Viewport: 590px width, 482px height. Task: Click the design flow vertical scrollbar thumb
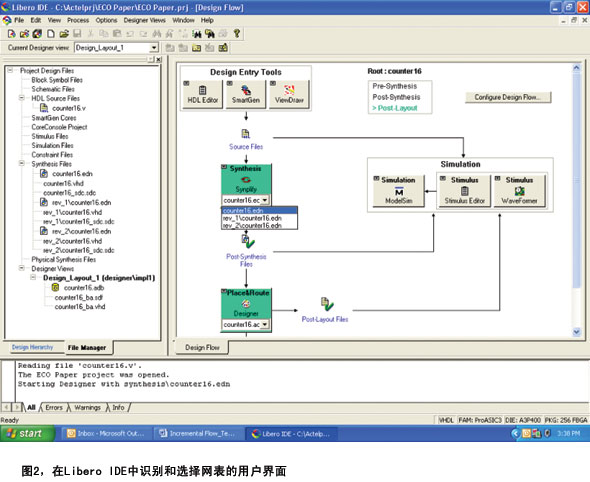pos(576,181)
